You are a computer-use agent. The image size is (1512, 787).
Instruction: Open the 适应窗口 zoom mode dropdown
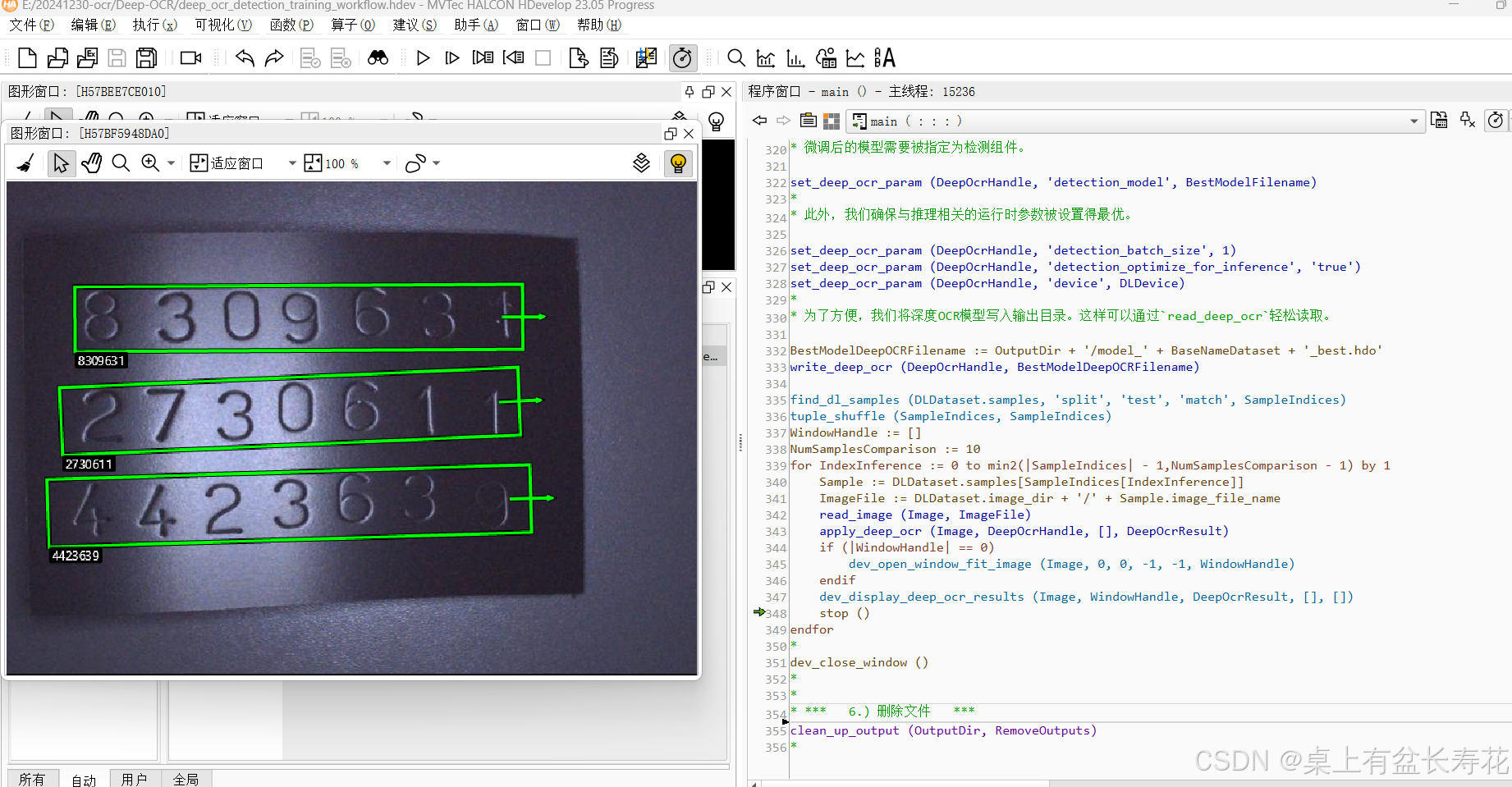pyautogui.click(x=291, y=162)
